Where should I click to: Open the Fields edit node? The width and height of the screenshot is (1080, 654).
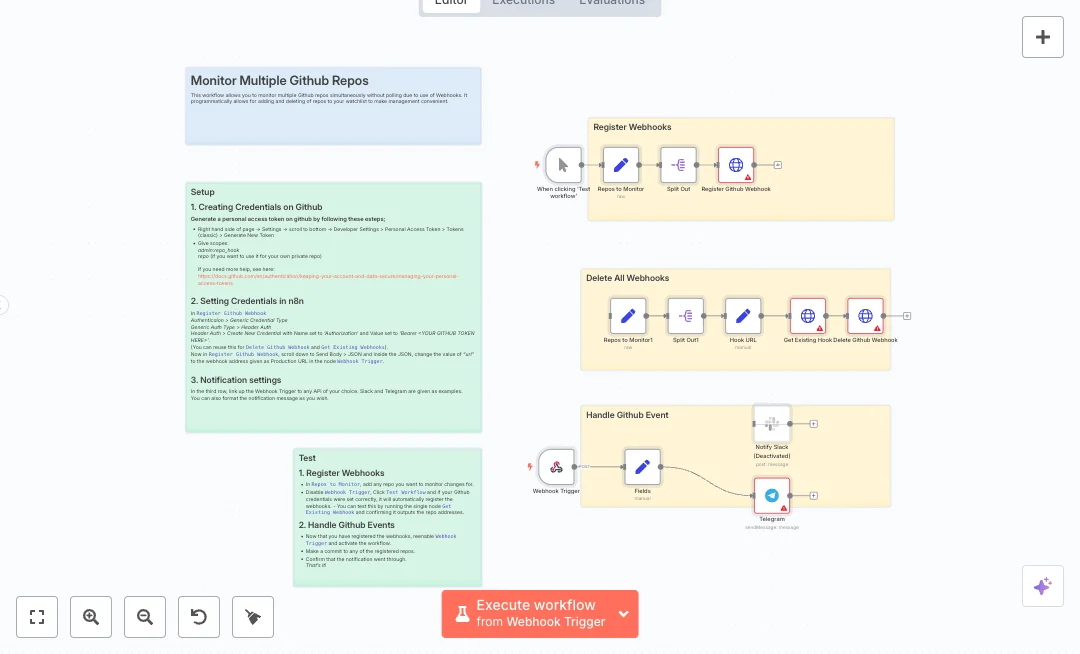642,466
